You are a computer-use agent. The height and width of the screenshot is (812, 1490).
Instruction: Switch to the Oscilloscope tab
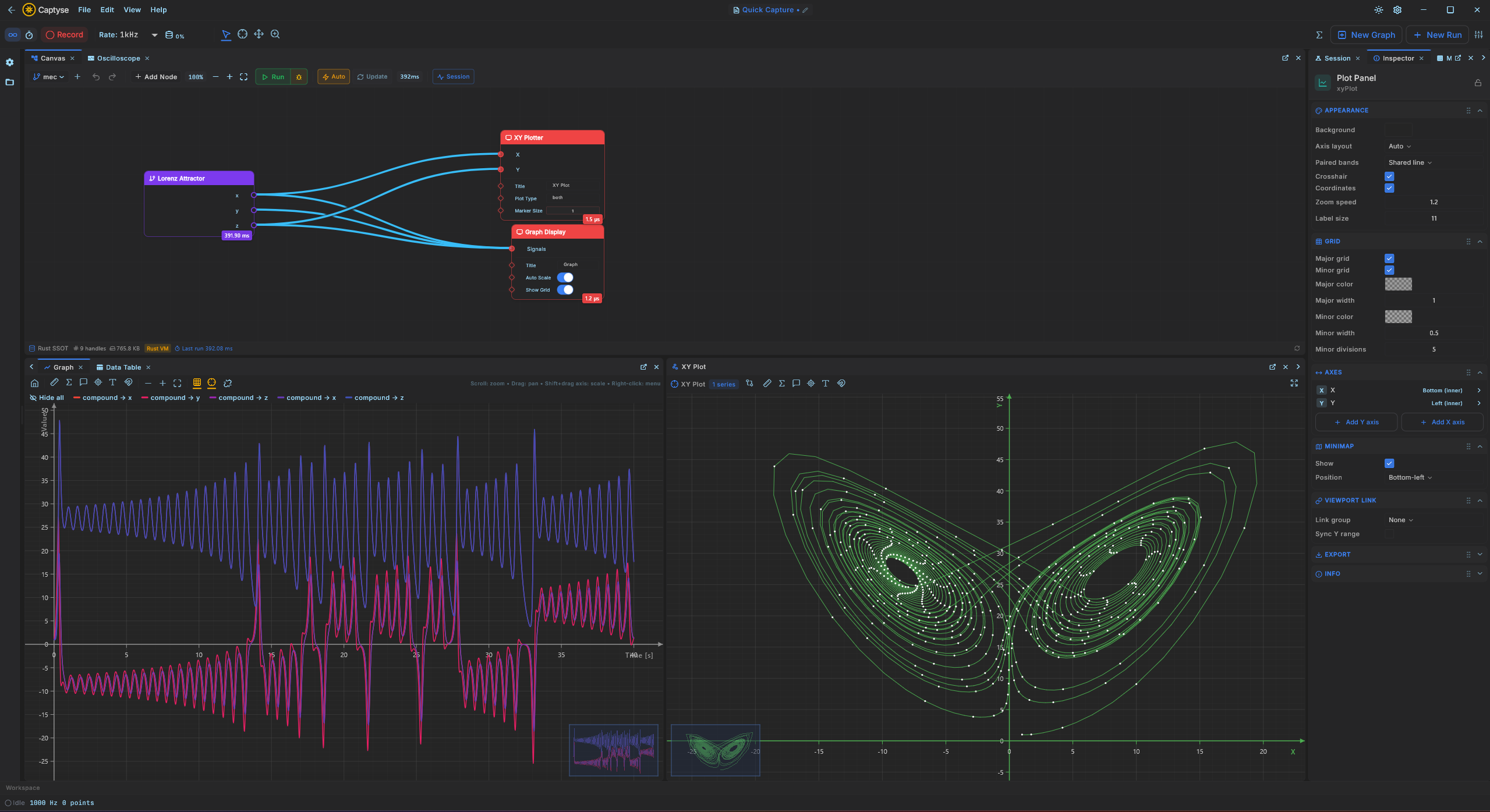click(118, 58)
